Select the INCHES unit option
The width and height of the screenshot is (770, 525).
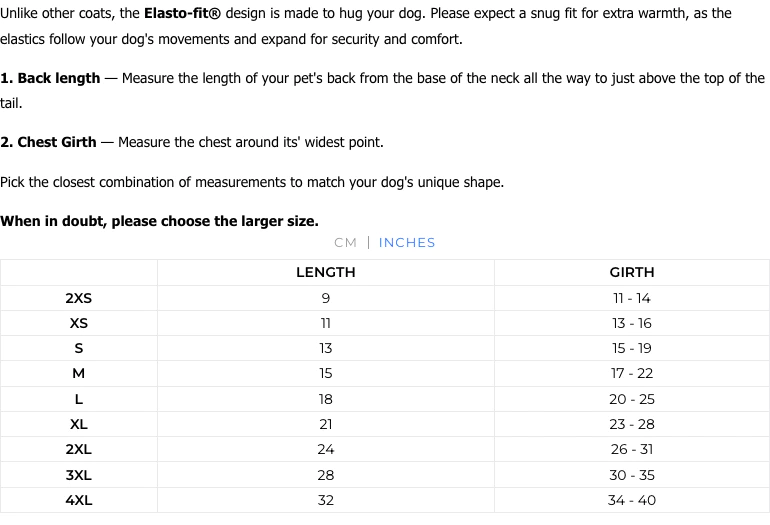click(x=407, y=242)
